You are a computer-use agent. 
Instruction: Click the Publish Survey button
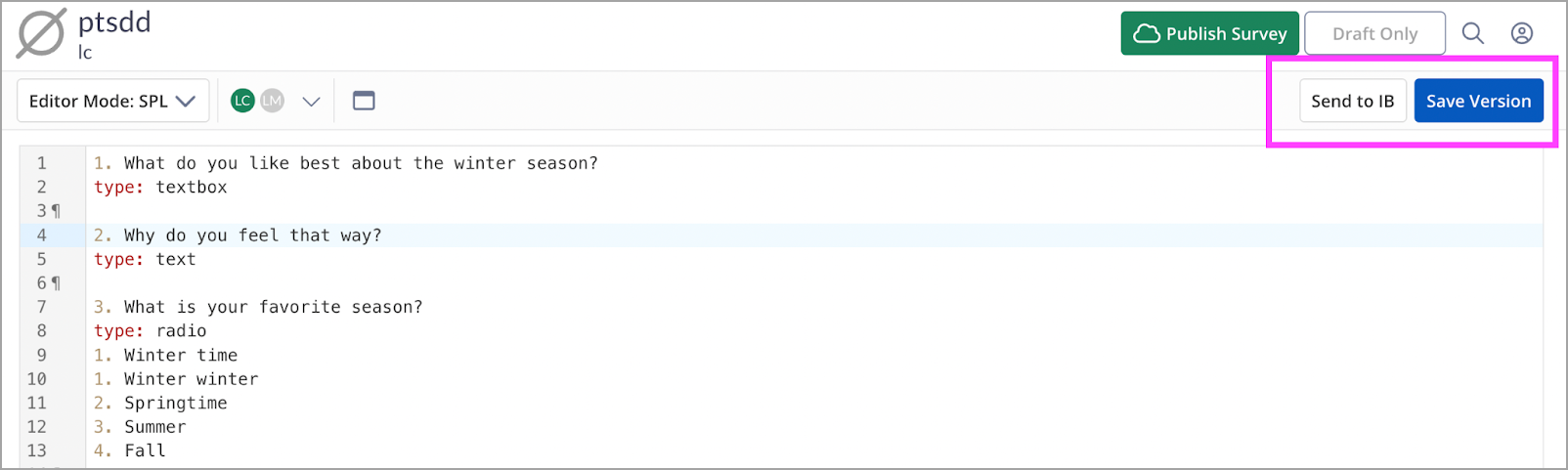(x=1210, y=33)
